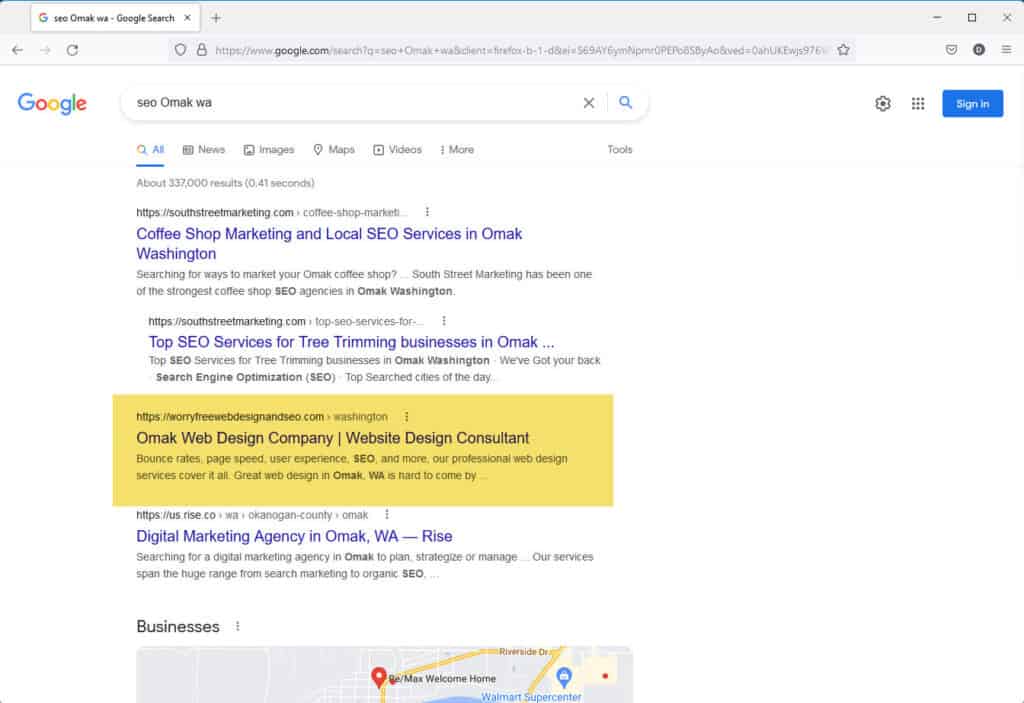
Task: Open options menu beside coffee-shop-marketing result
Action: tap(427, 212)
